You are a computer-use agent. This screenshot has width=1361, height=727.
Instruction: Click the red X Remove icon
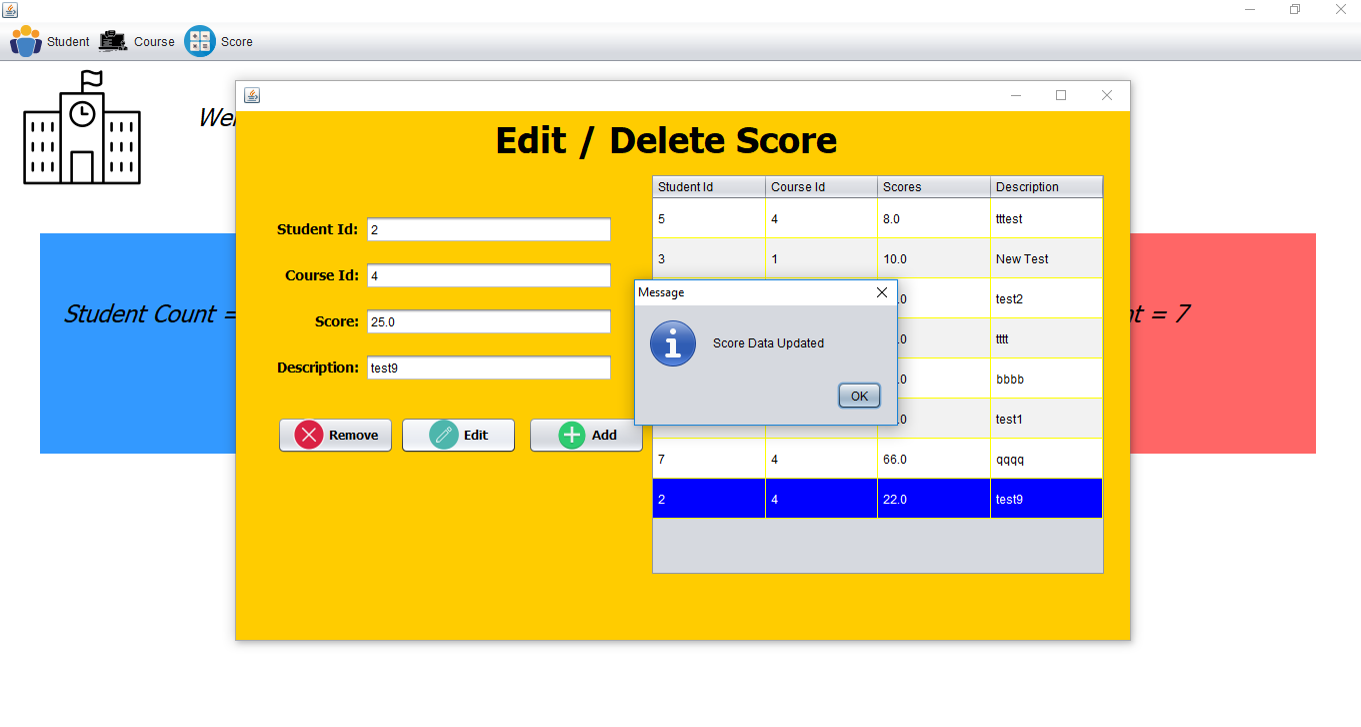tap(311, 434)
